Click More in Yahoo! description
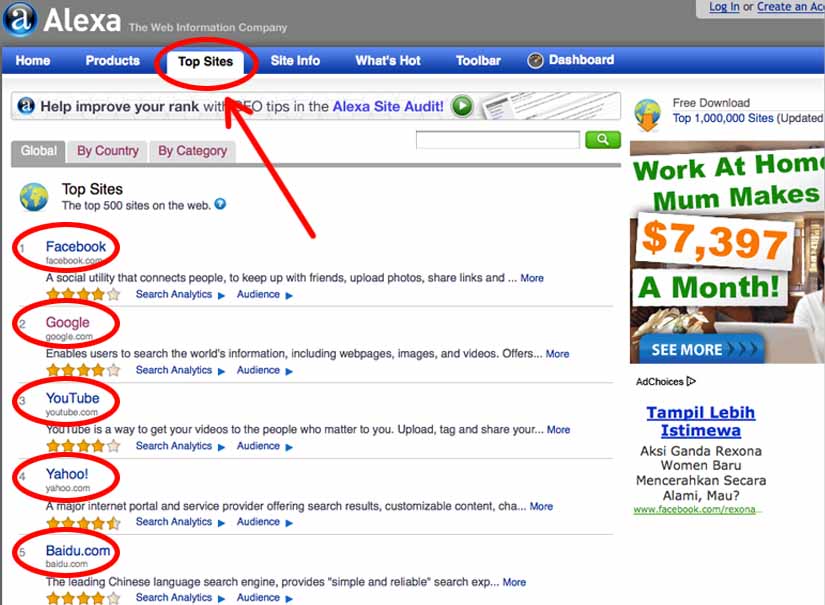Image resolution: width=825 pixels, height=605 pixels. [541, 507]
